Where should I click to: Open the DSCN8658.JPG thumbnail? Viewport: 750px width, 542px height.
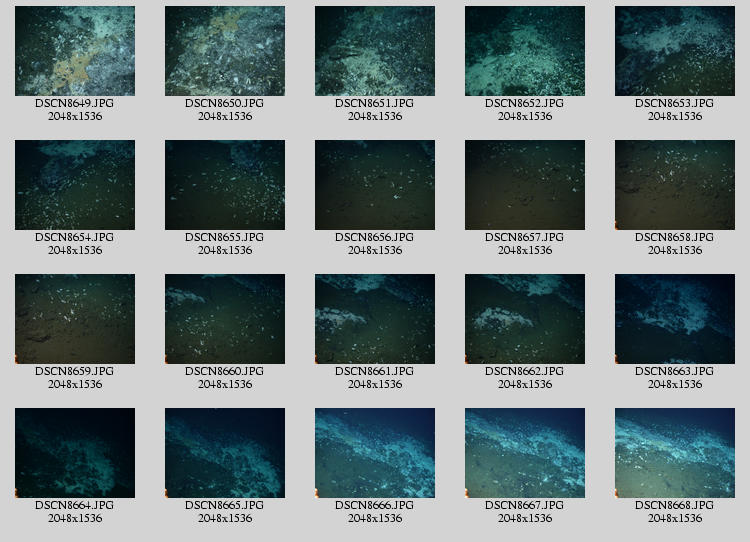tap(675, 185)
